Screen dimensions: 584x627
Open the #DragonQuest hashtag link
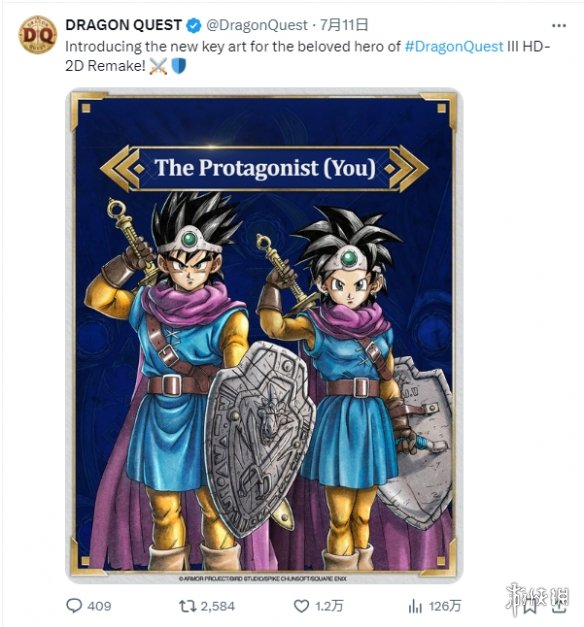[454, 46]
